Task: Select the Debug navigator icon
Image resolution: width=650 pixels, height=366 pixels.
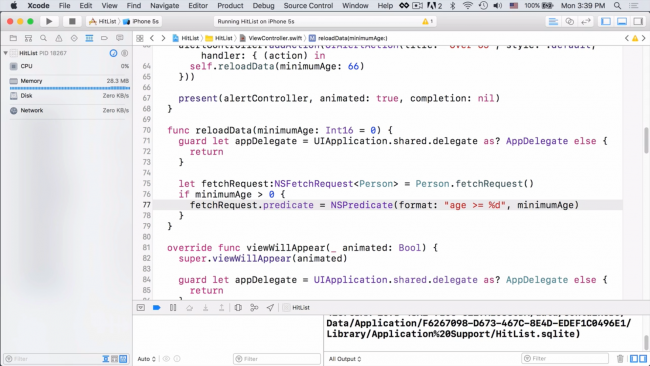Action: tap(89, 38)
